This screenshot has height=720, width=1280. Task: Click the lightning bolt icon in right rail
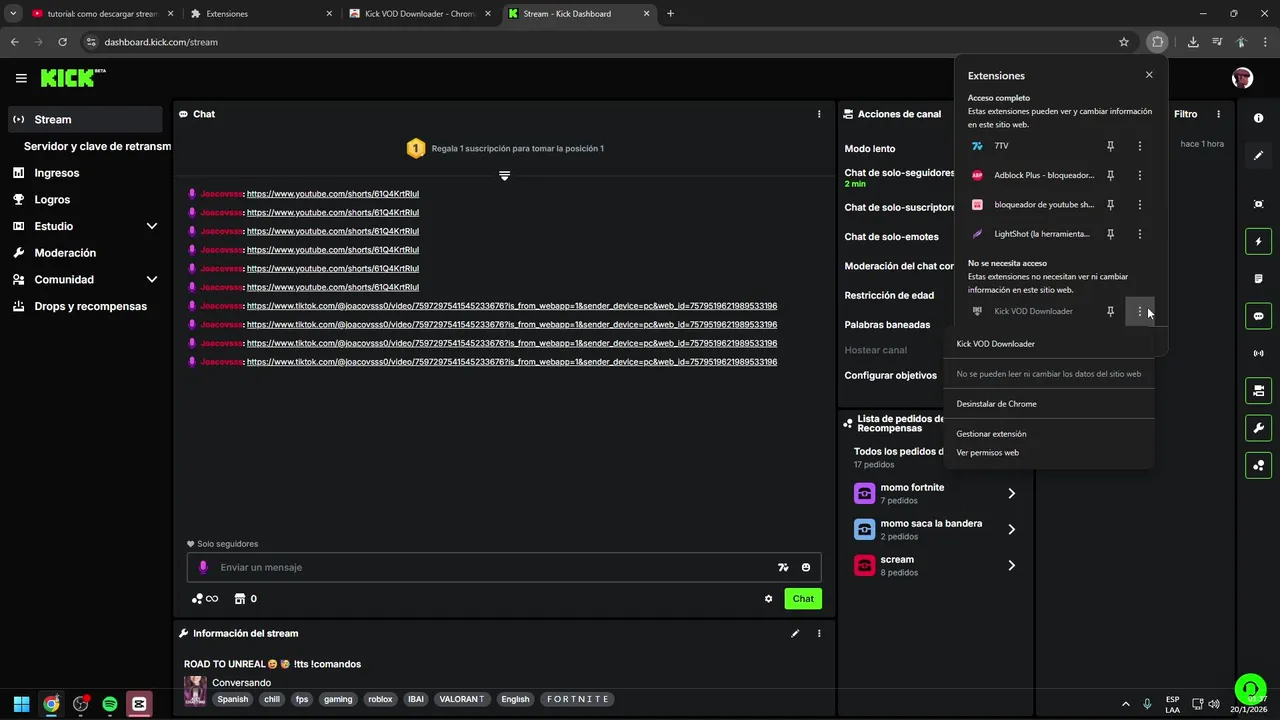pos(1258,241)
